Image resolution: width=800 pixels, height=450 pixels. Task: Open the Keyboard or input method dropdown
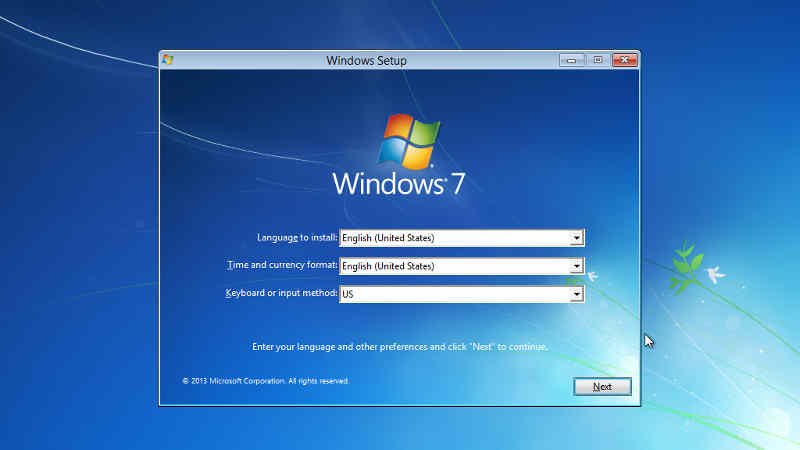point(462,294)
